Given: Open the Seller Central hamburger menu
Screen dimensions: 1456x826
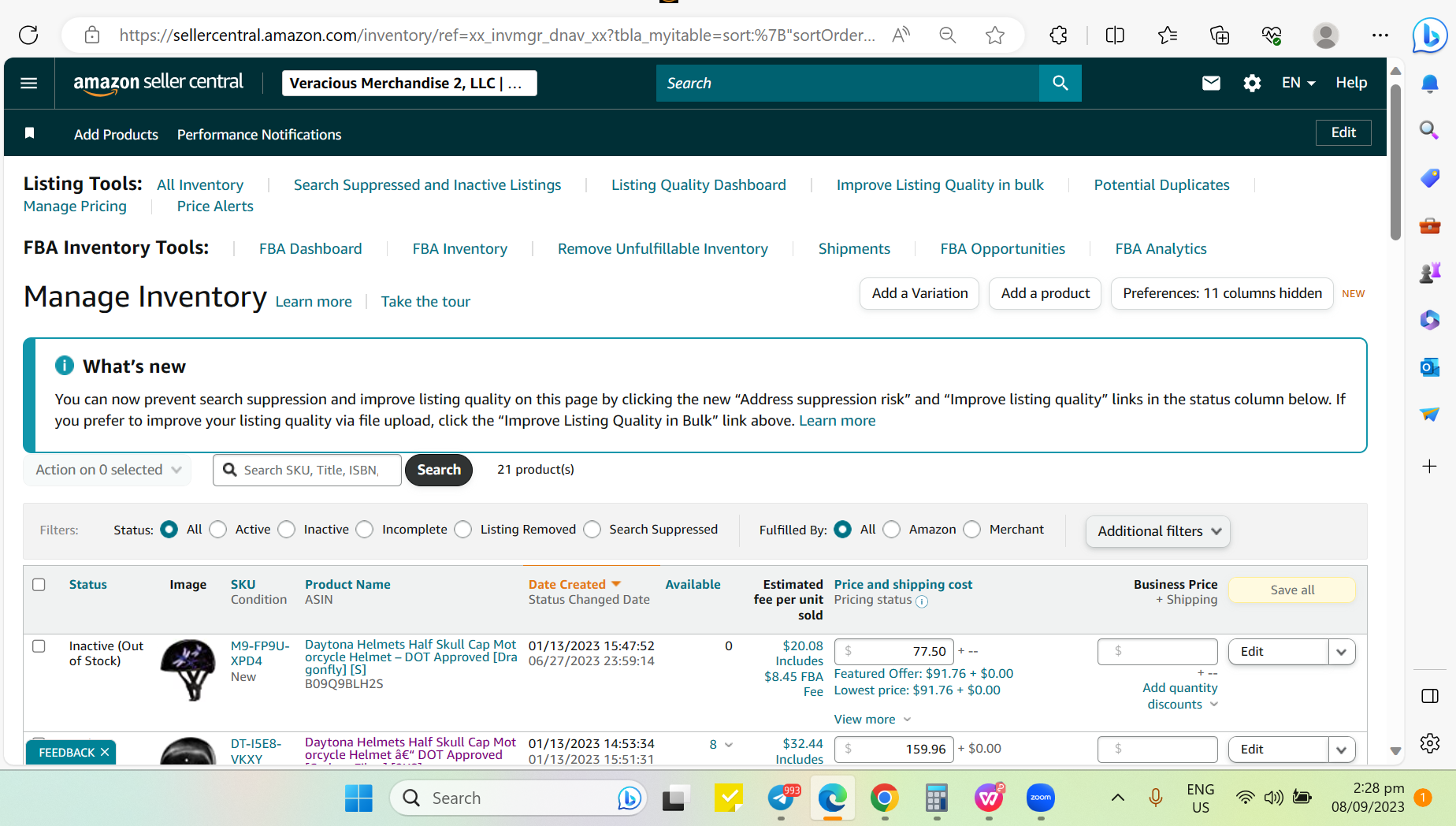Looking at the screenshot, I should point(29,83).
